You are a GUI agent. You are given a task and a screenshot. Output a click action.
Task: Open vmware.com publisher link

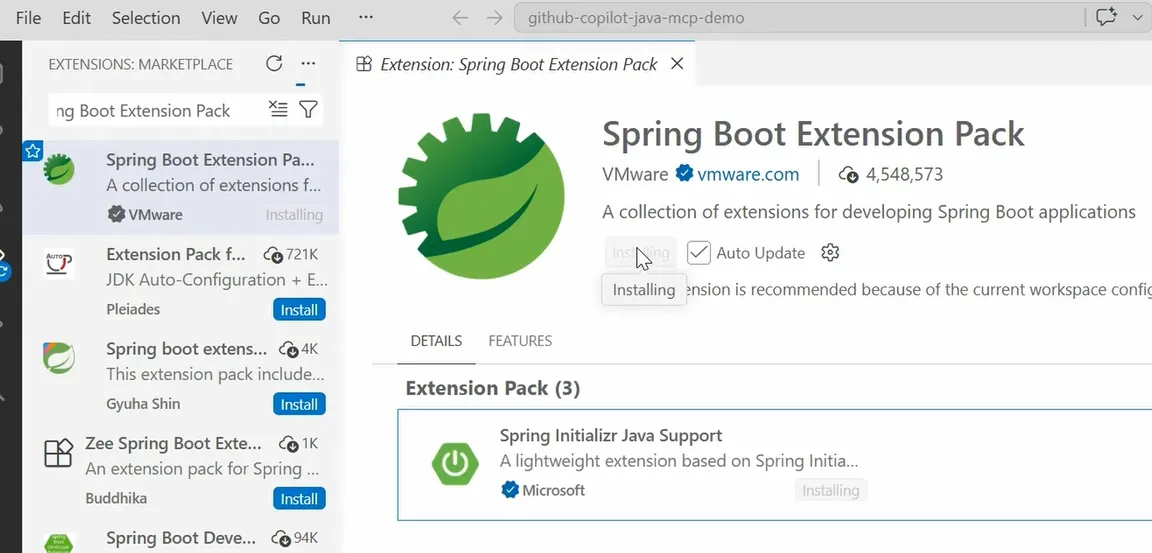tap(748, 174)
